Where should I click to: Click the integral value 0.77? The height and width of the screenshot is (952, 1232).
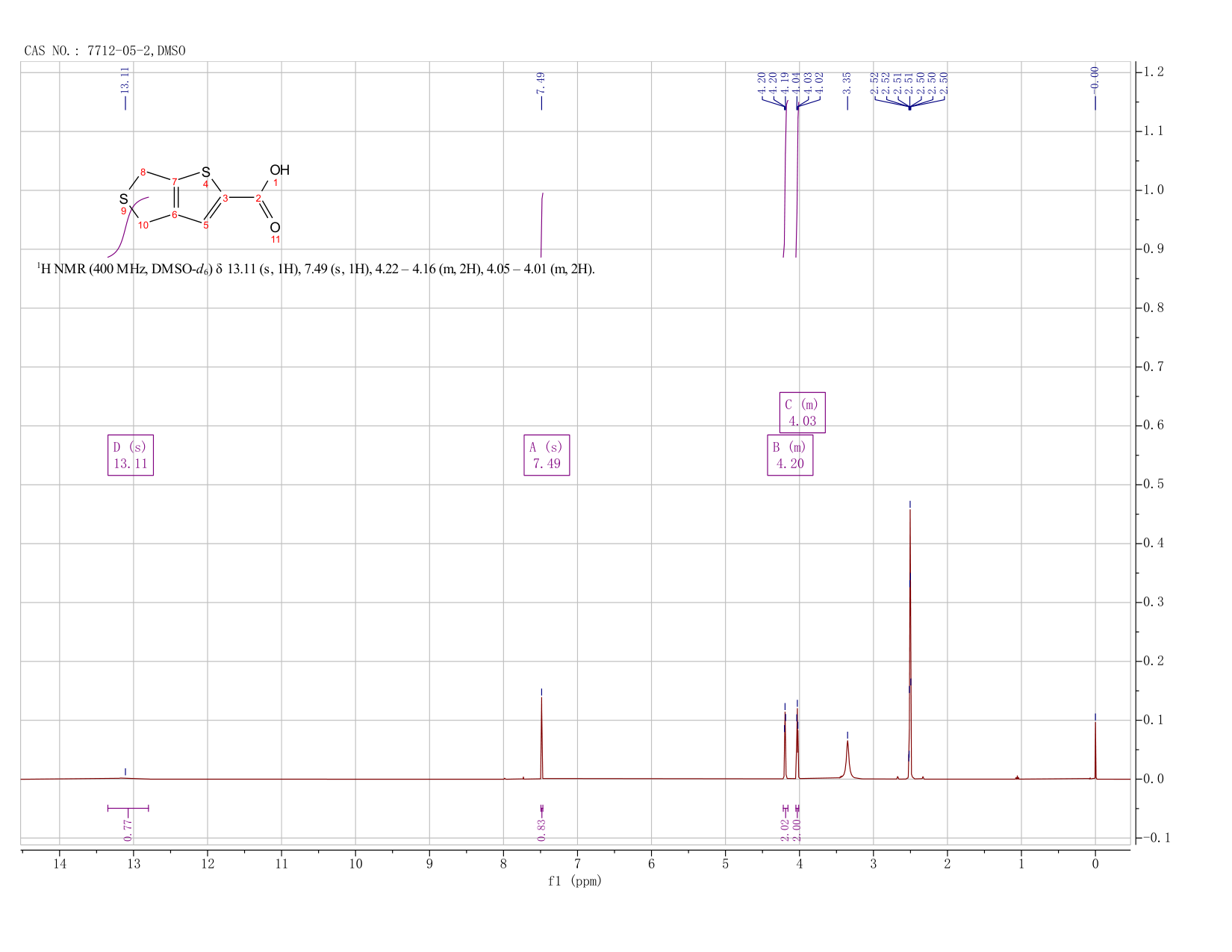128,829
